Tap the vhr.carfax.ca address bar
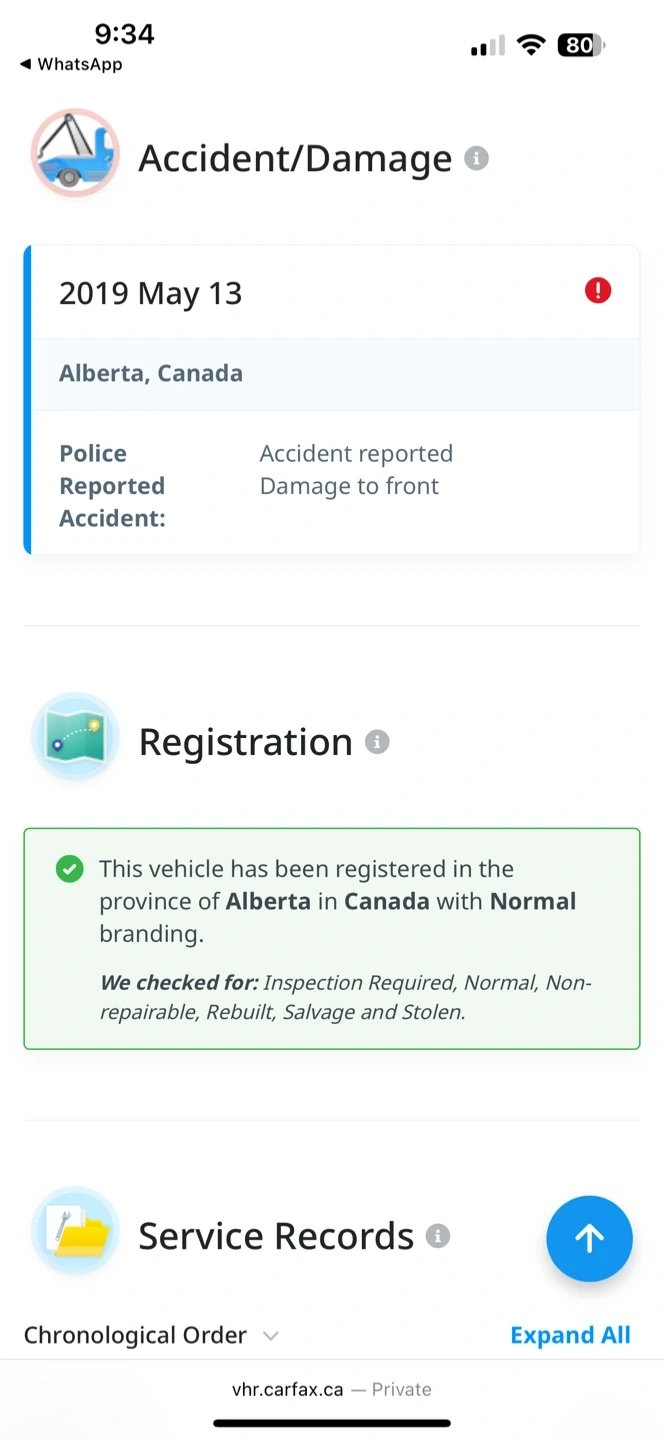The height and width of the screenshot is (1440, 664). pyautogui.click(x=331, y=1389)
